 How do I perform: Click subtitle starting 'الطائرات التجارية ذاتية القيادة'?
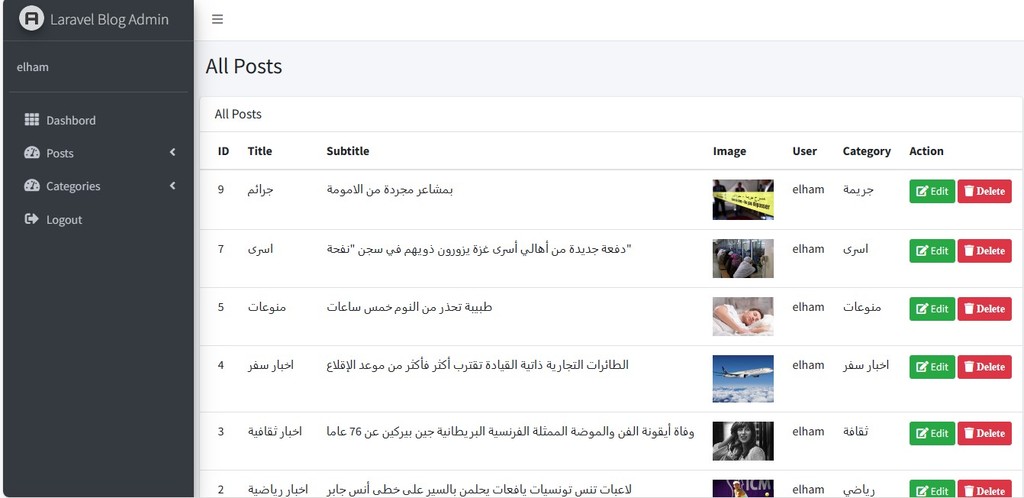tap(477, 366)
